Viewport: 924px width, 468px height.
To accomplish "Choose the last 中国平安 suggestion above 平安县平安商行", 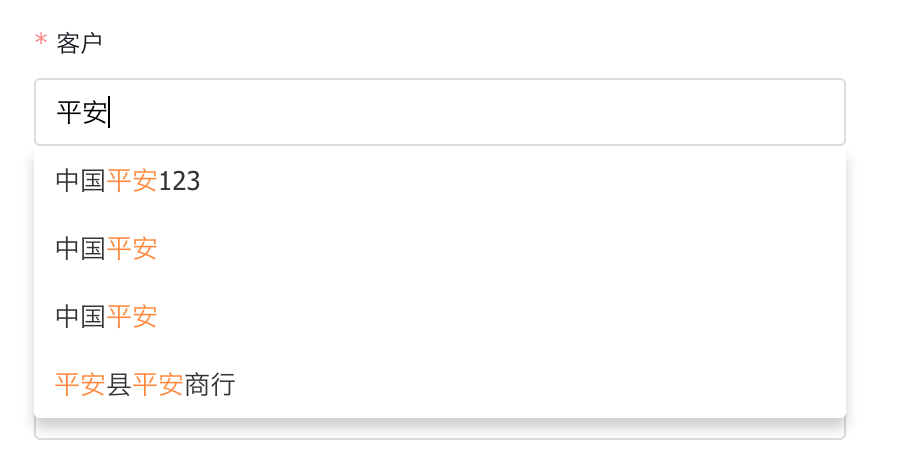I will [440, 317].
